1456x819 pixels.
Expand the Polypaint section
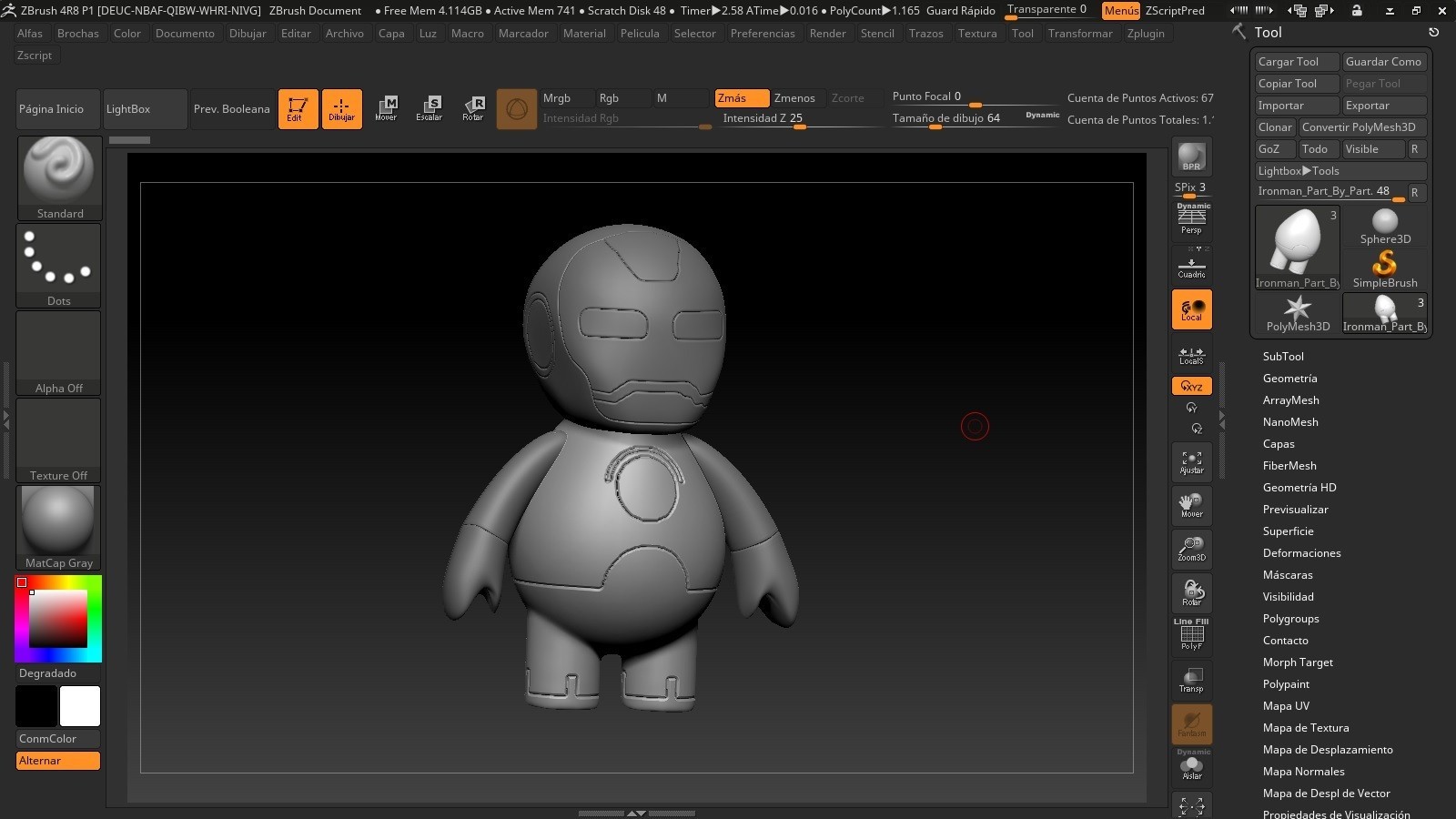tap(1286, 684)
